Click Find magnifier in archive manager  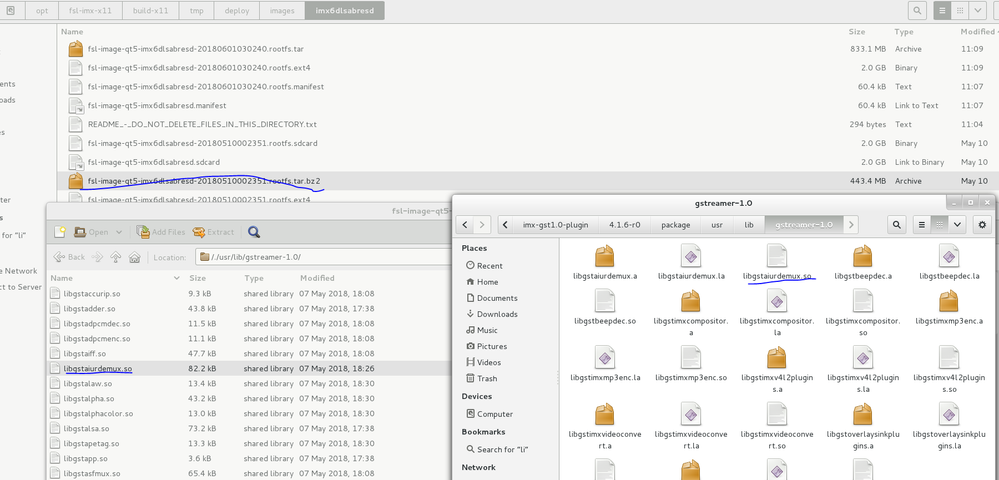click(254, 232)
